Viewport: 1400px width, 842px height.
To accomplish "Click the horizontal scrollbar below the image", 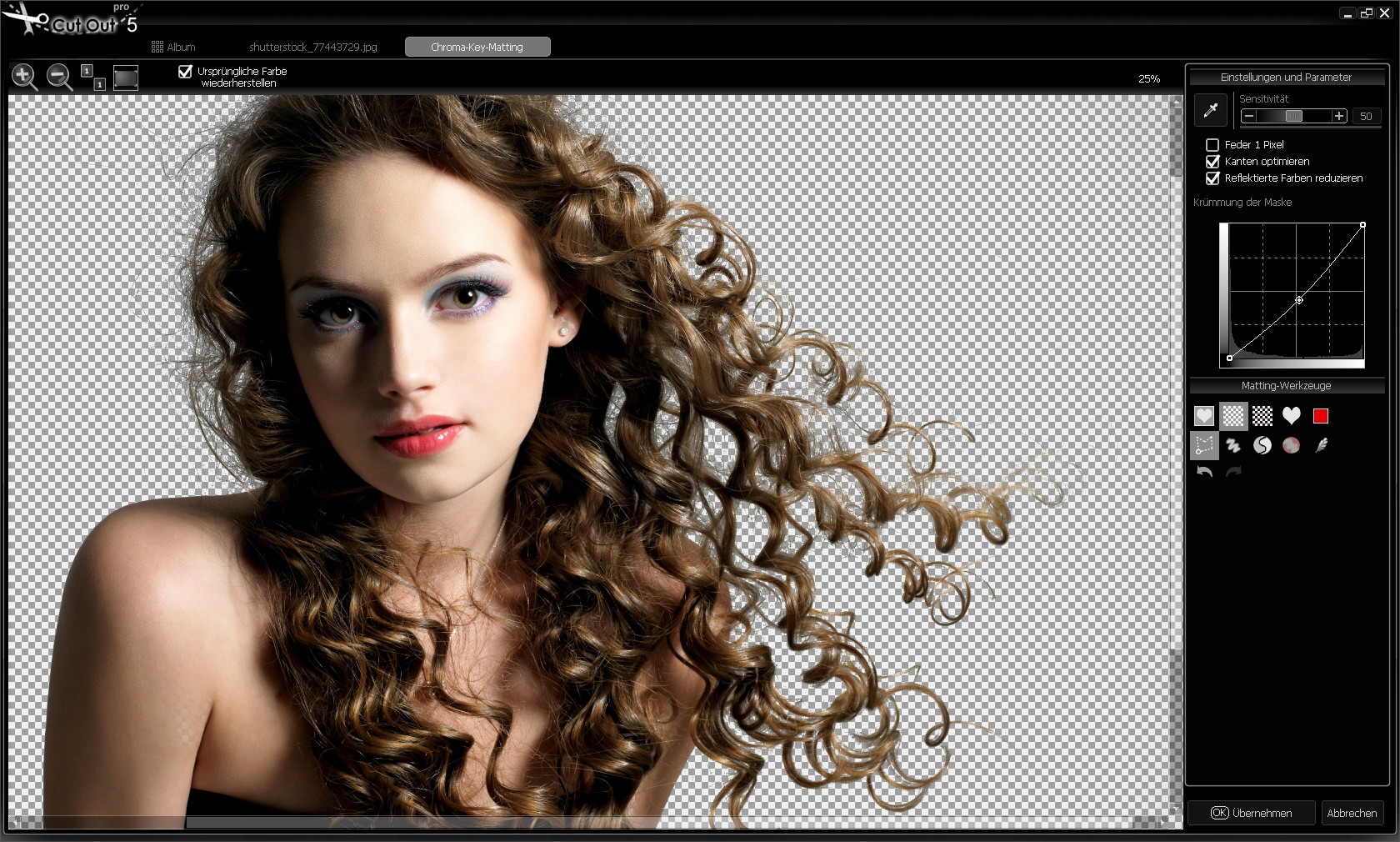I will click(587, 823).
